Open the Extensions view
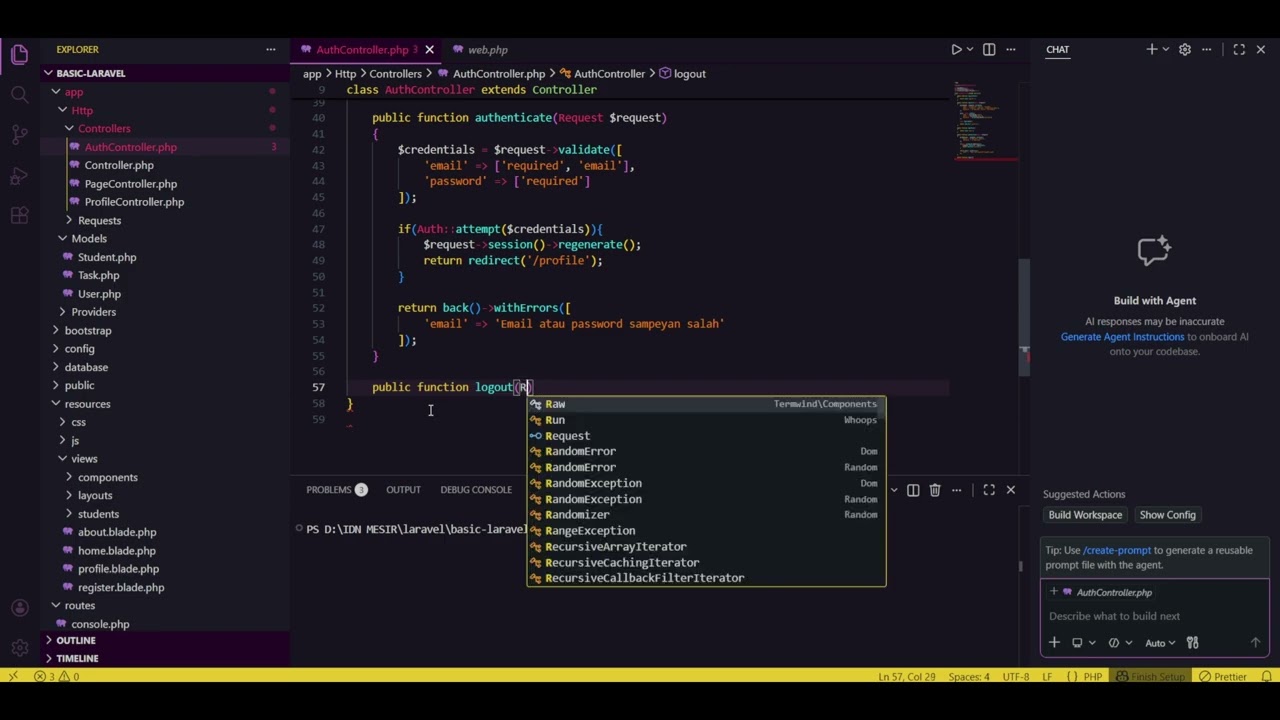1280x720 pixels. click(x=19, y=215)
